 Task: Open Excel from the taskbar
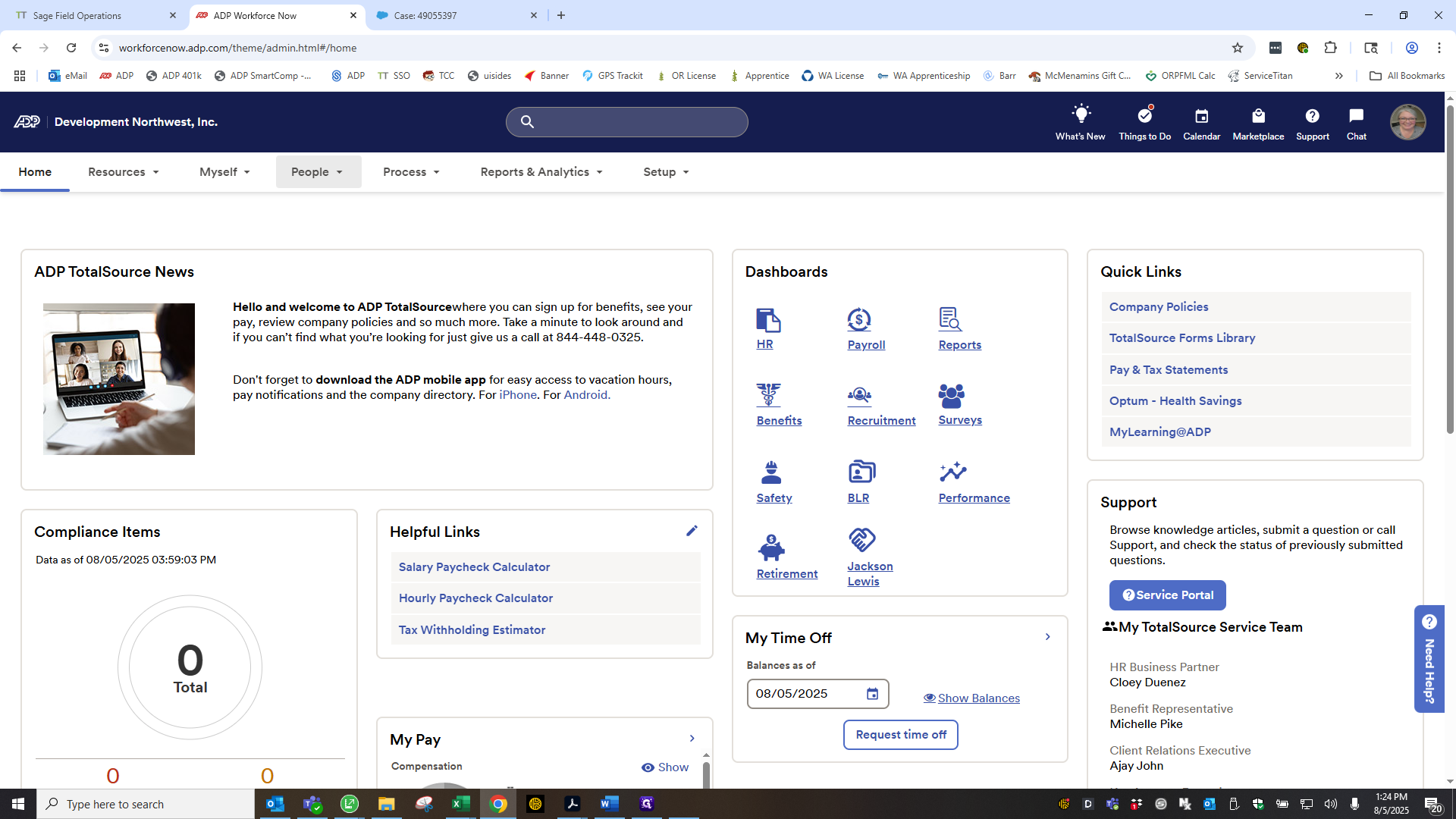[x=460, y=804]
